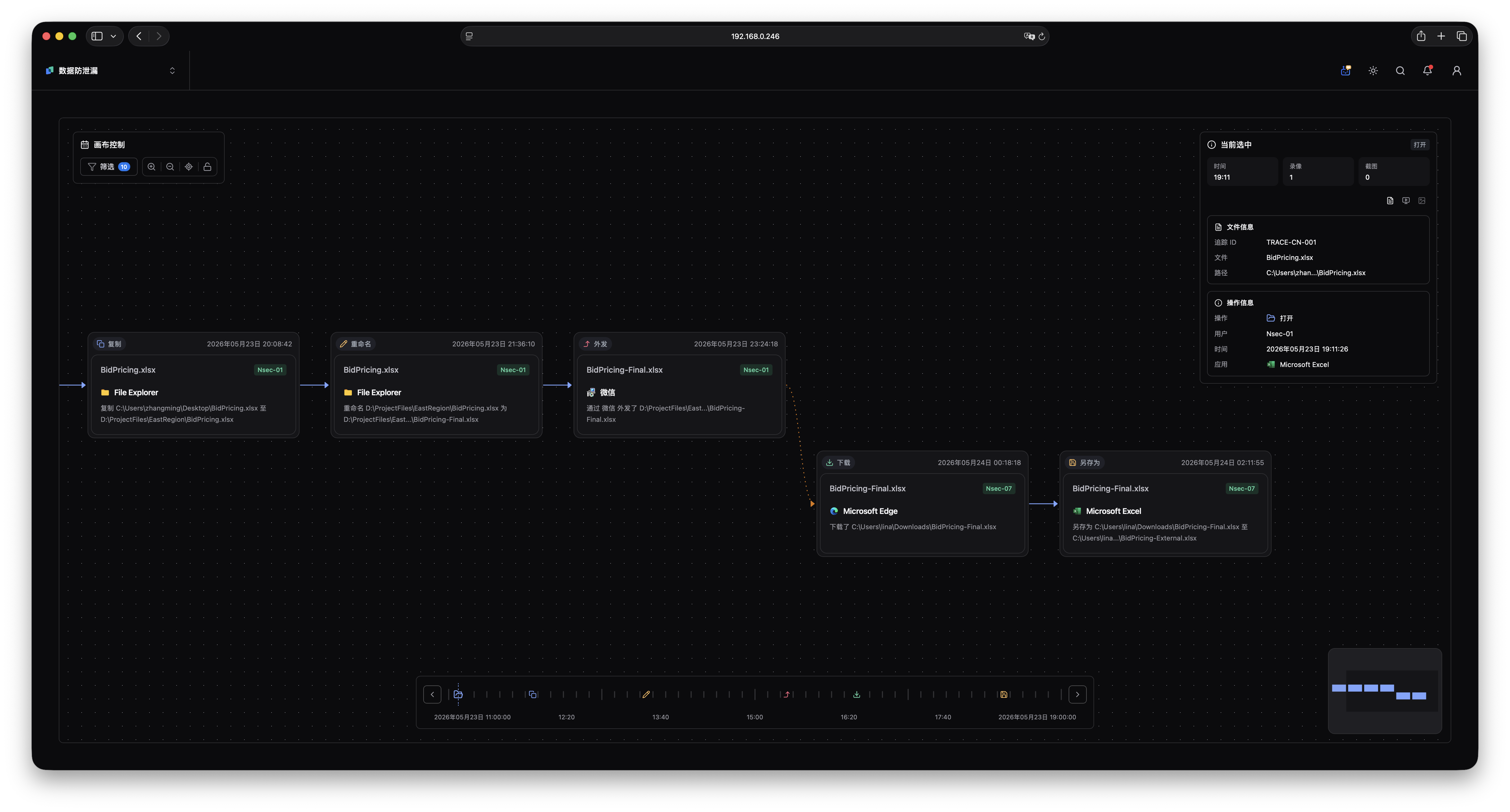Viewport: 1510px width, 812px height.
Task: Click the Microsoft Edge icon on download card
Action: tap(834, 511)
